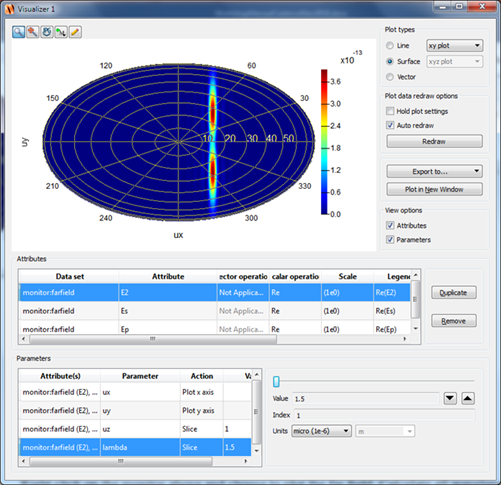The height and width of the screenshot is (485, 501).
Task: Select the uz Slice parameter row
Action: [x=135, y=429]
